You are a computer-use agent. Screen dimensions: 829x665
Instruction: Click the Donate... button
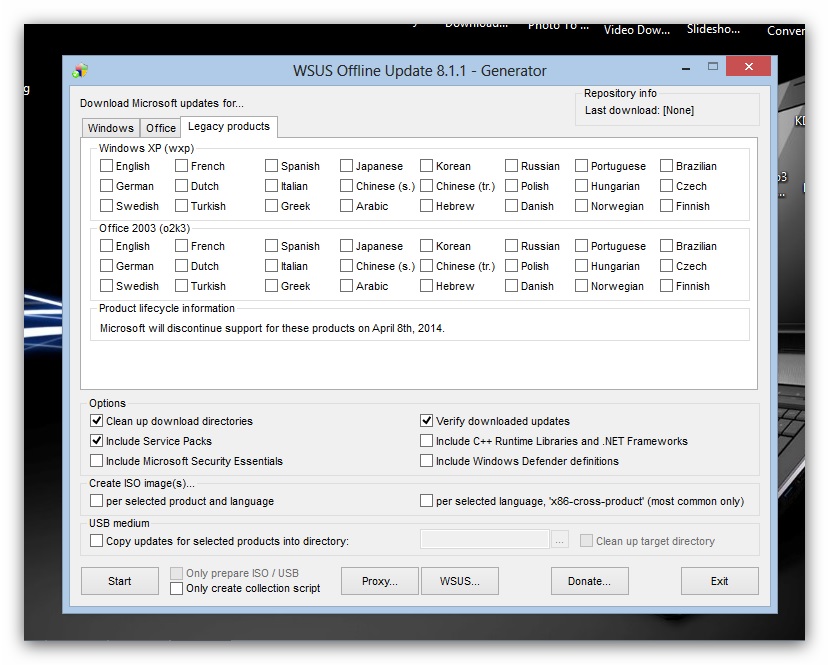[589, 581]
